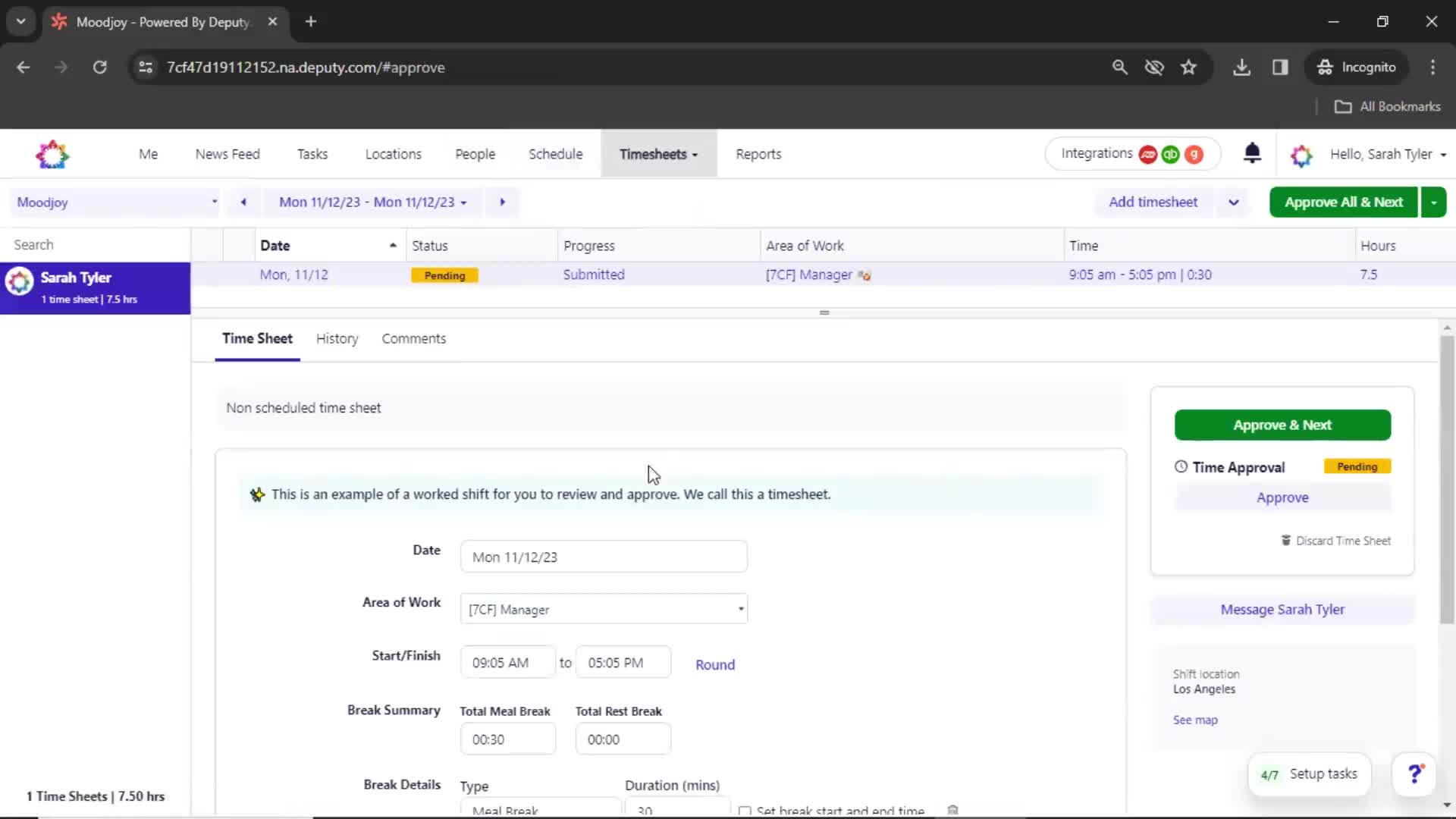
Task: Click the notifications bell icon
Action: (x=1252, y=153)
